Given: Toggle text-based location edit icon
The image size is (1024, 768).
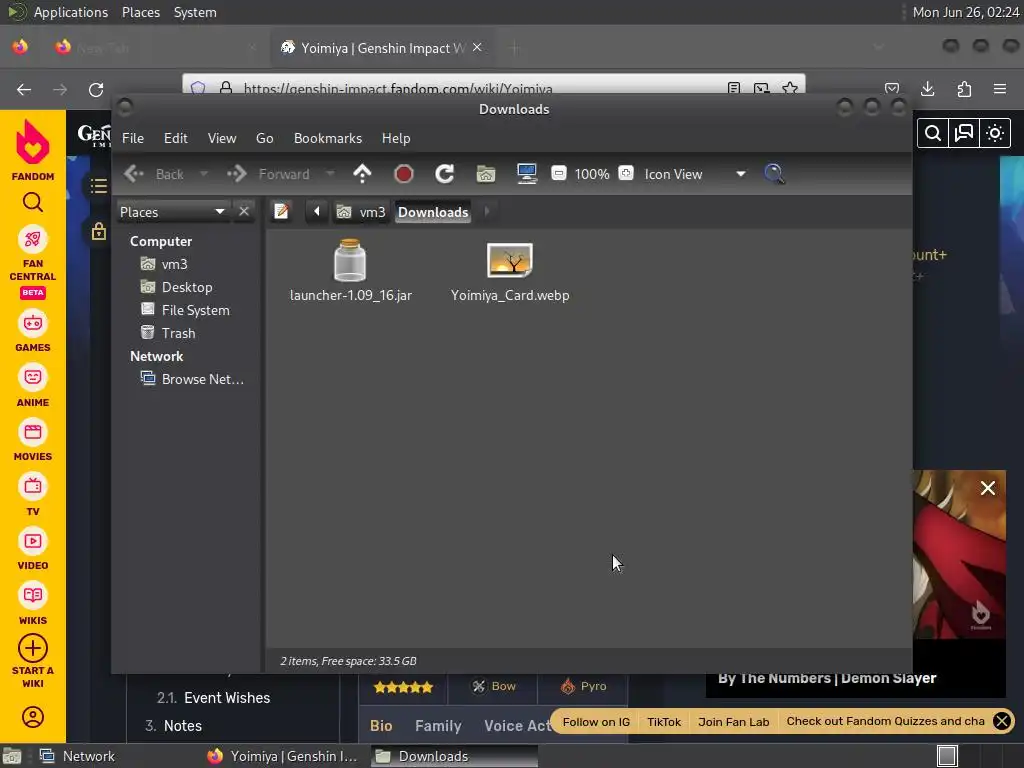Looking at the screenshot, I should (281, 212).
